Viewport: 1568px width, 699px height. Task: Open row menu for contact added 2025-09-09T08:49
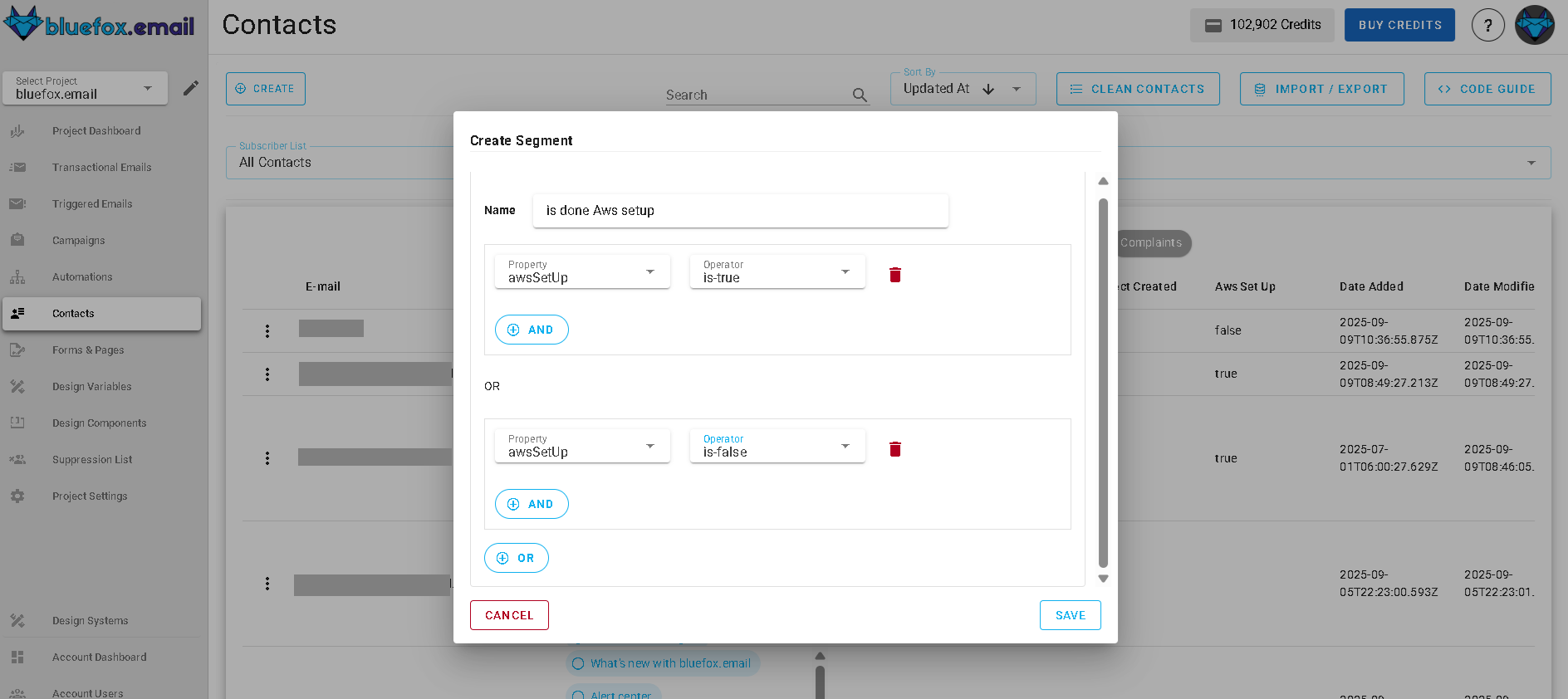267,374
